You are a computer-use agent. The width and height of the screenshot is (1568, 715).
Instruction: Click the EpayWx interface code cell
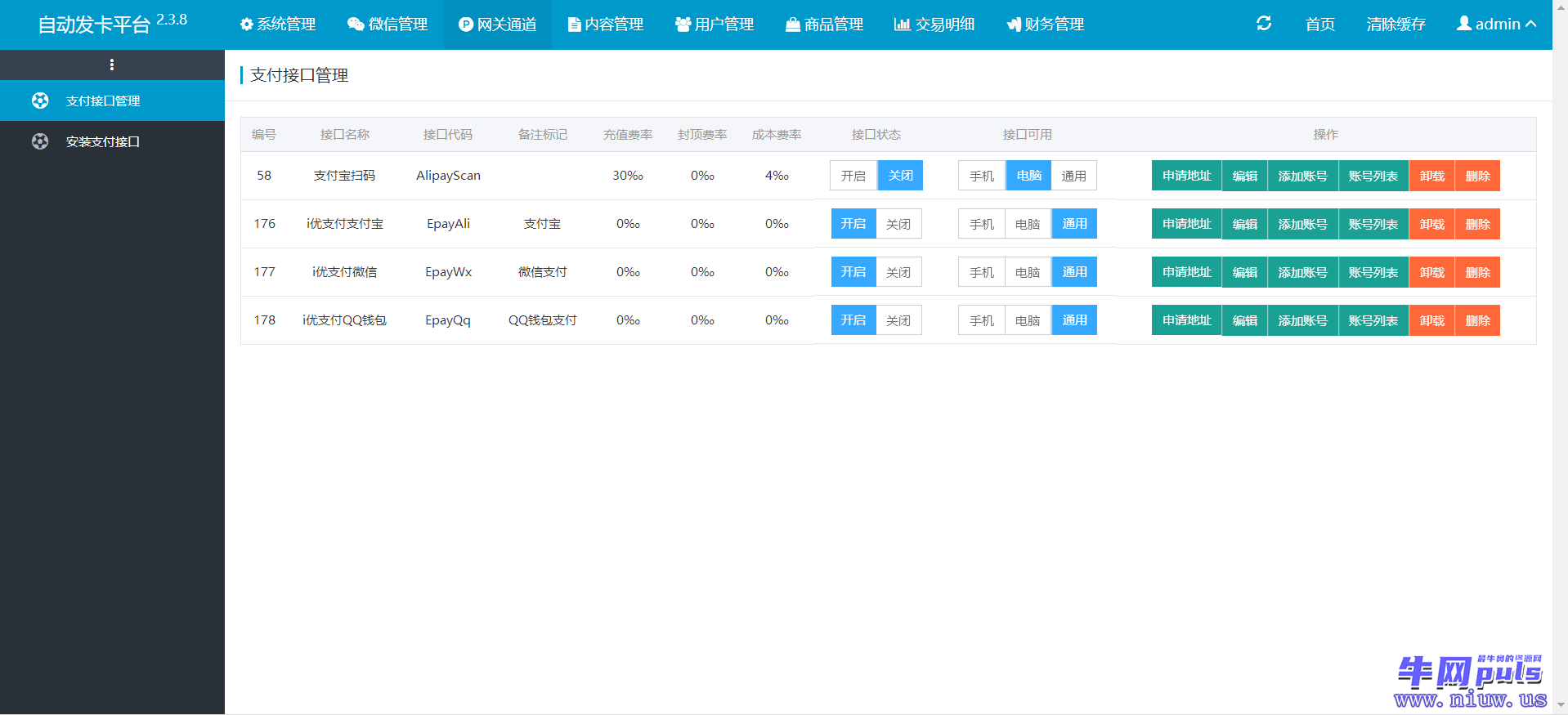(x=448, y=272)
